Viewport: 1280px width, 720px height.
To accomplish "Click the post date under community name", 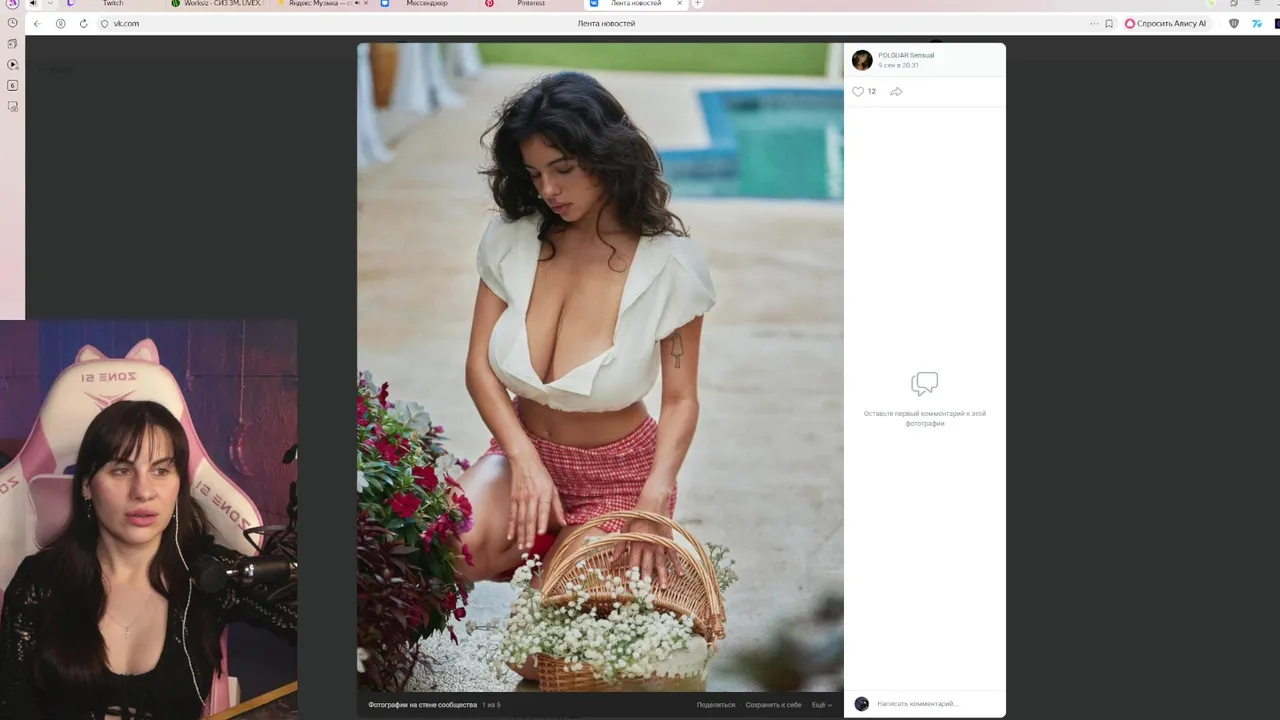I will (x=898, y=65).
